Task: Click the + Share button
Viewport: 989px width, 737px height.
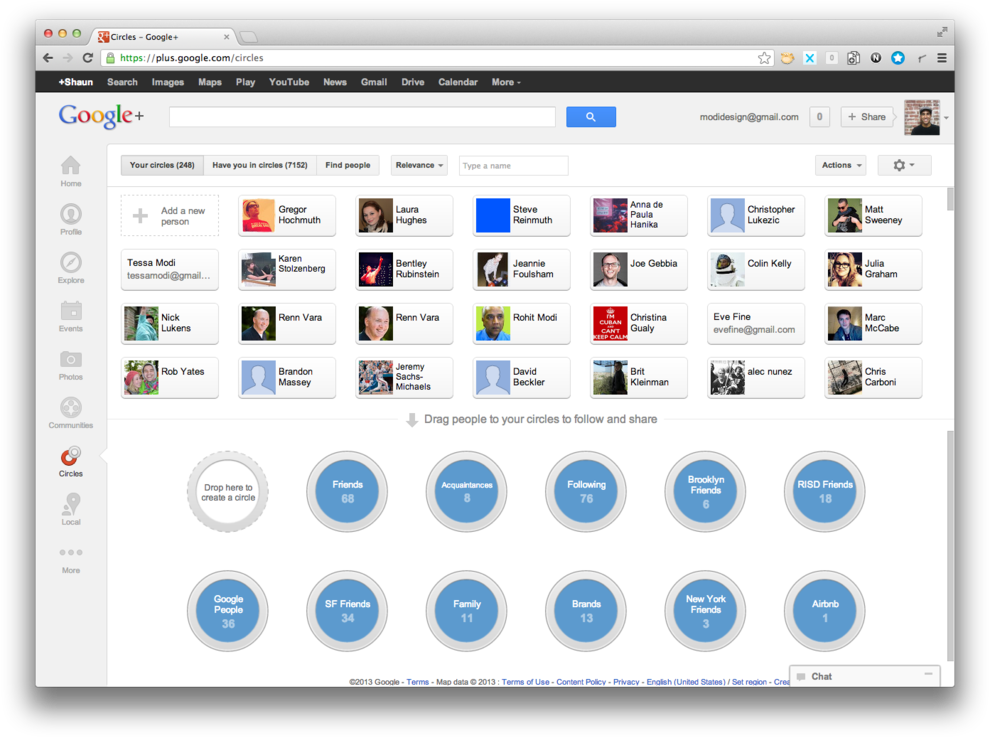Action: coord(867,117)
